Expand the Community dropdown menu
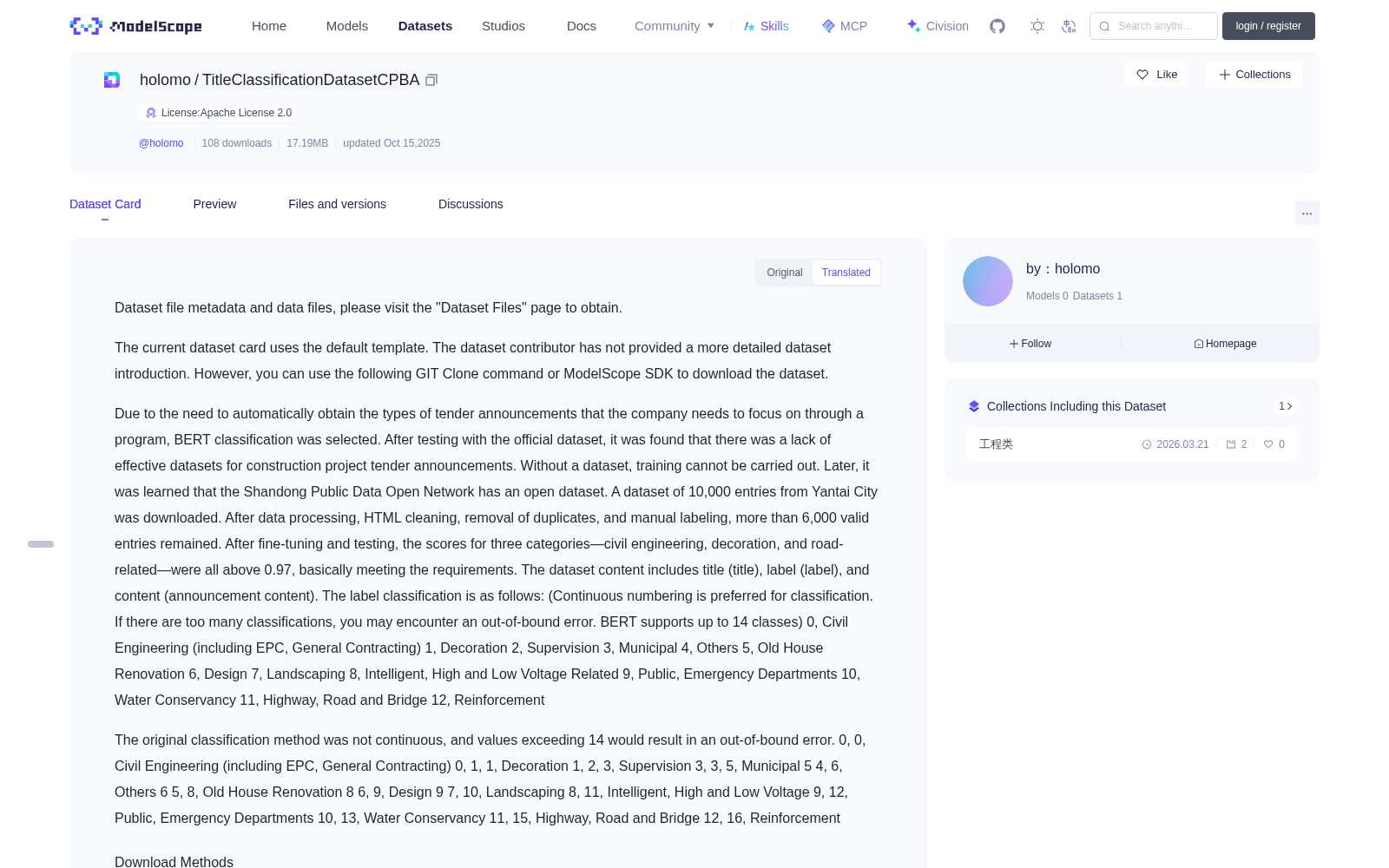Screen dimensions: 1389x868 675,26
